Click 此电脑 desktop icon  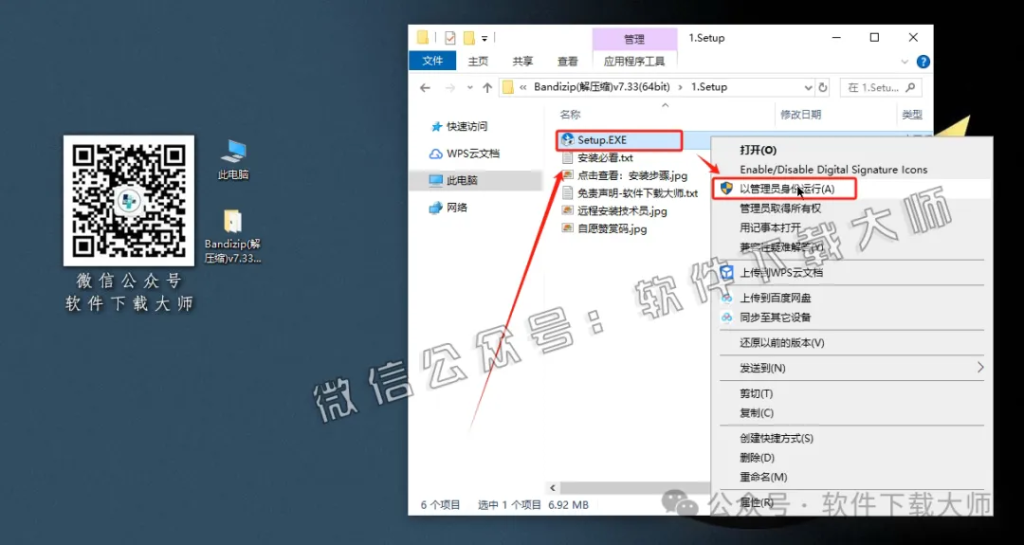(233, 160)
